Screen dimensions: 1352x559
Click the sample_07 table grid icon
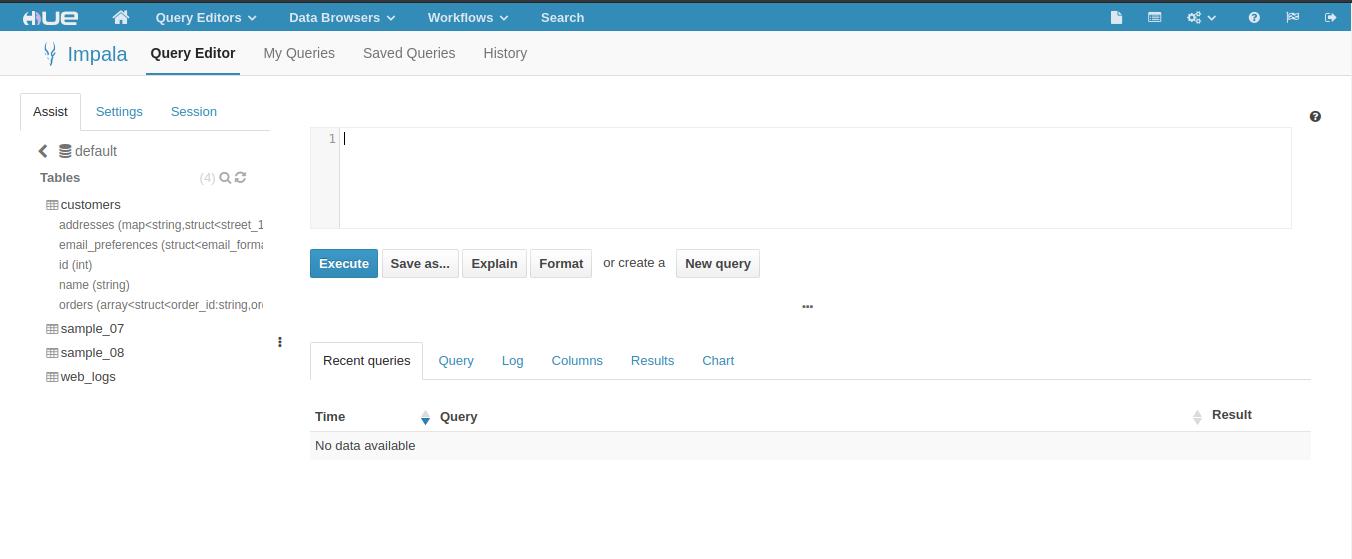point(52,329)
